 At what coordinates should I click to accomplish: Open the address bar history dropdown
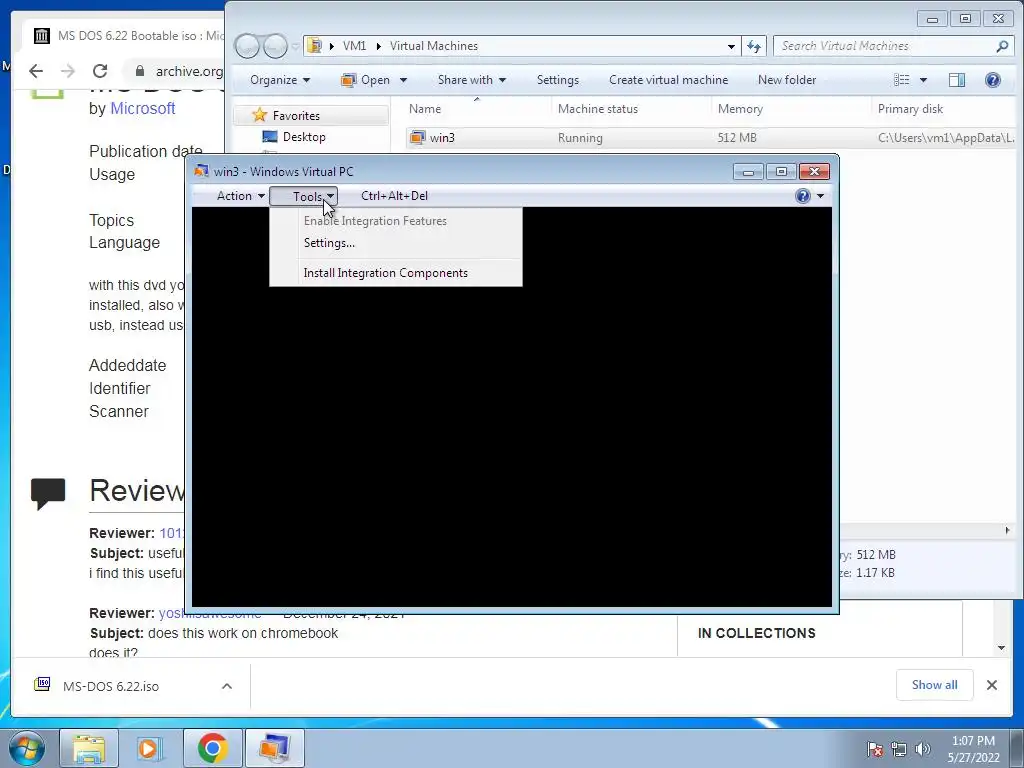[731, 46]
